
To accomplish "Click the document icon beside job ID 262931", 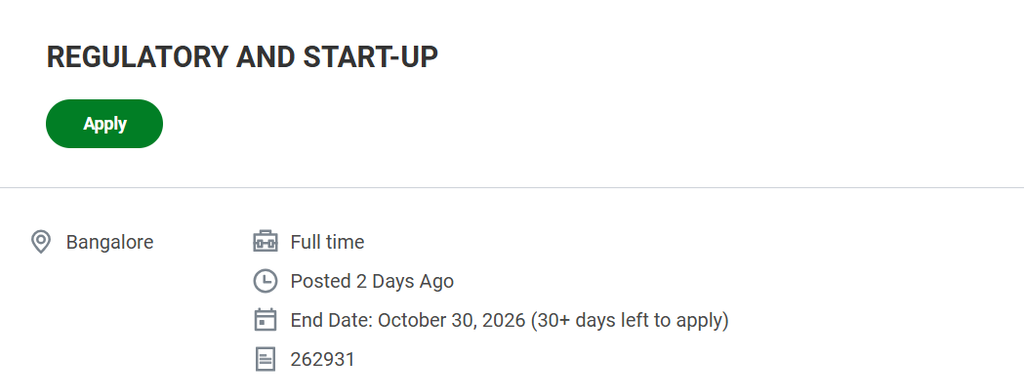I will (x=264, y=360).
